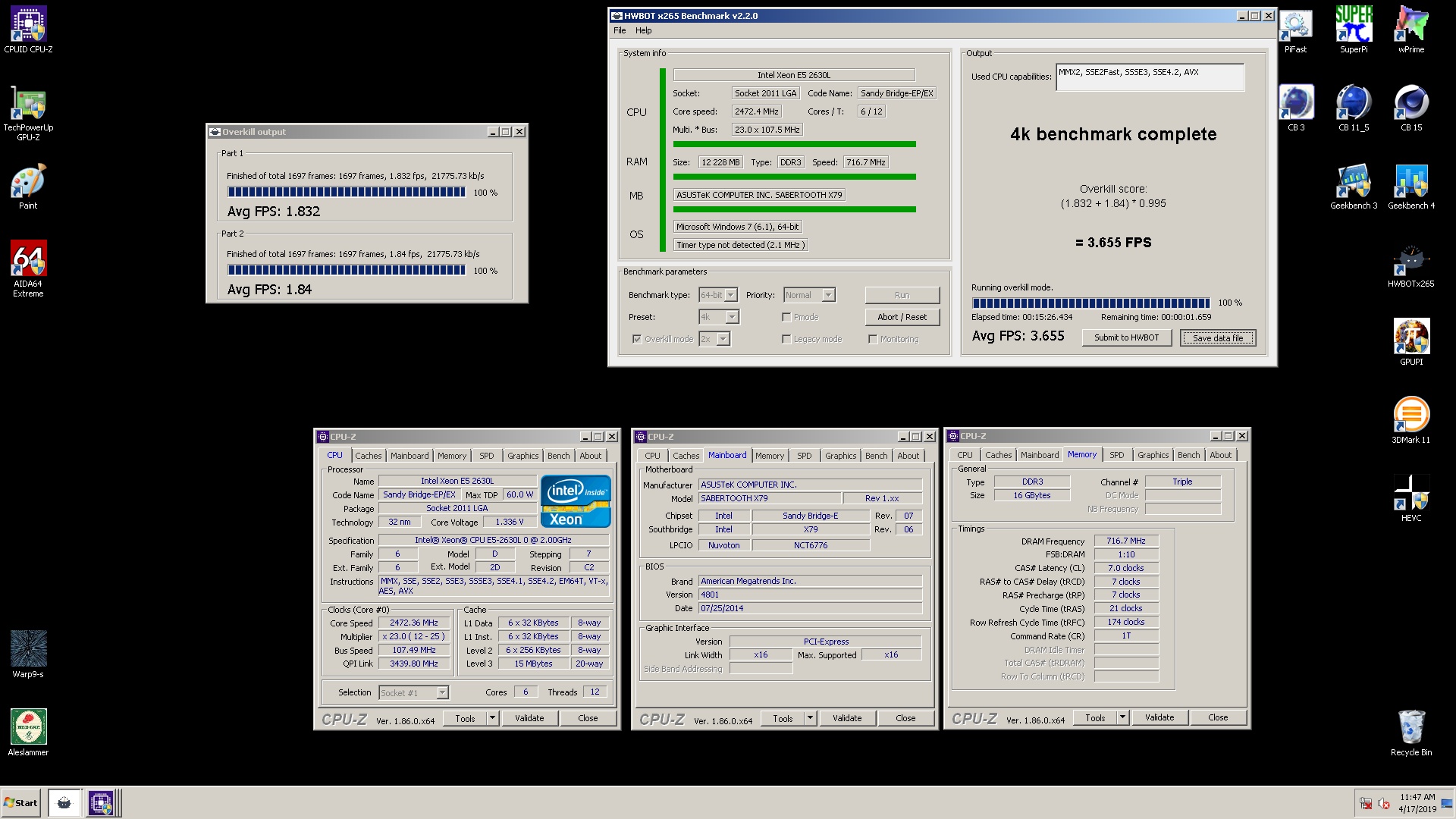Open the GPUPI desktop icon

pos(1411,343)
